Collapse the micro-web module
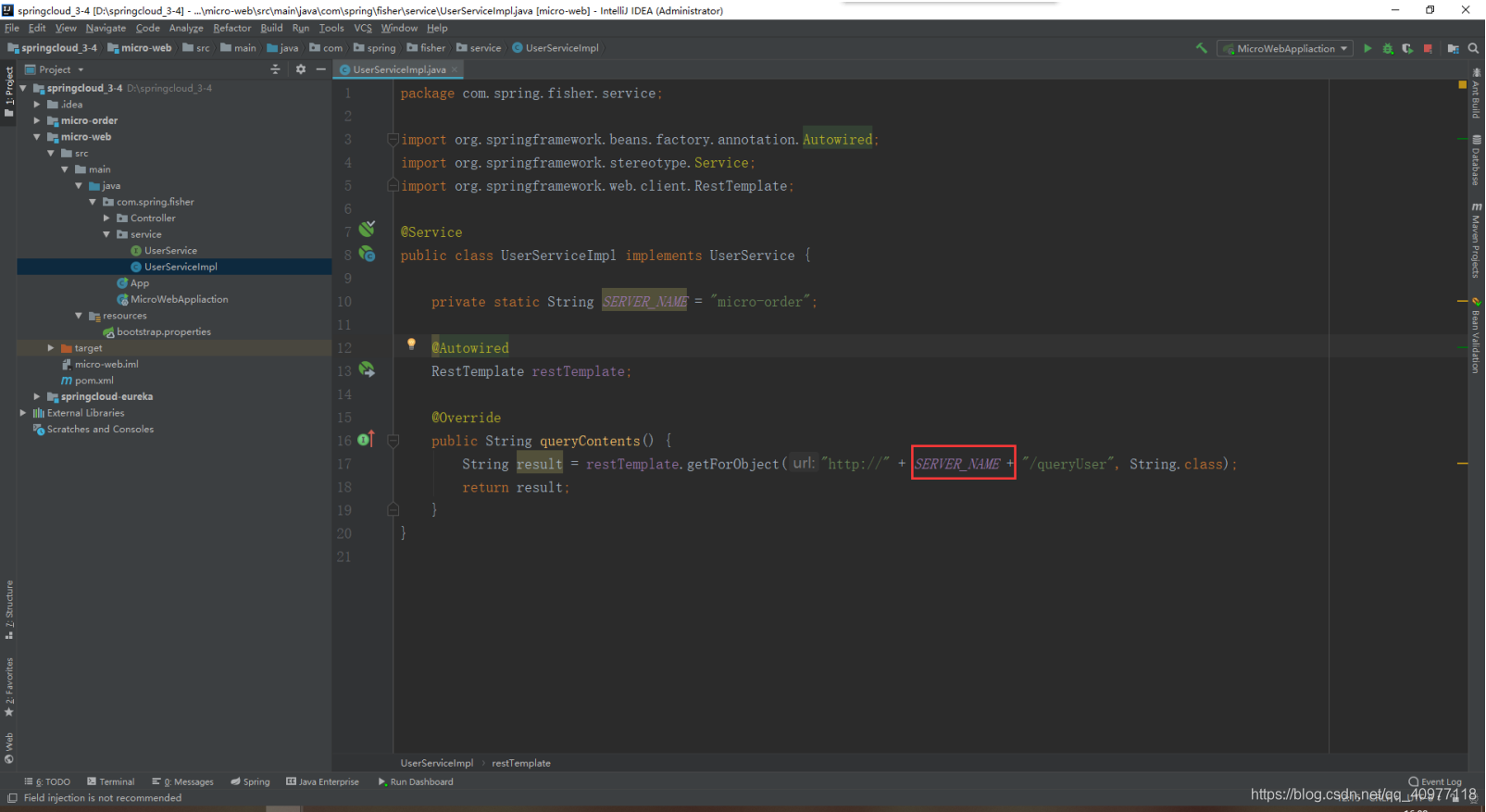This screenshot has width=1486, height=812. coord(37,137)
